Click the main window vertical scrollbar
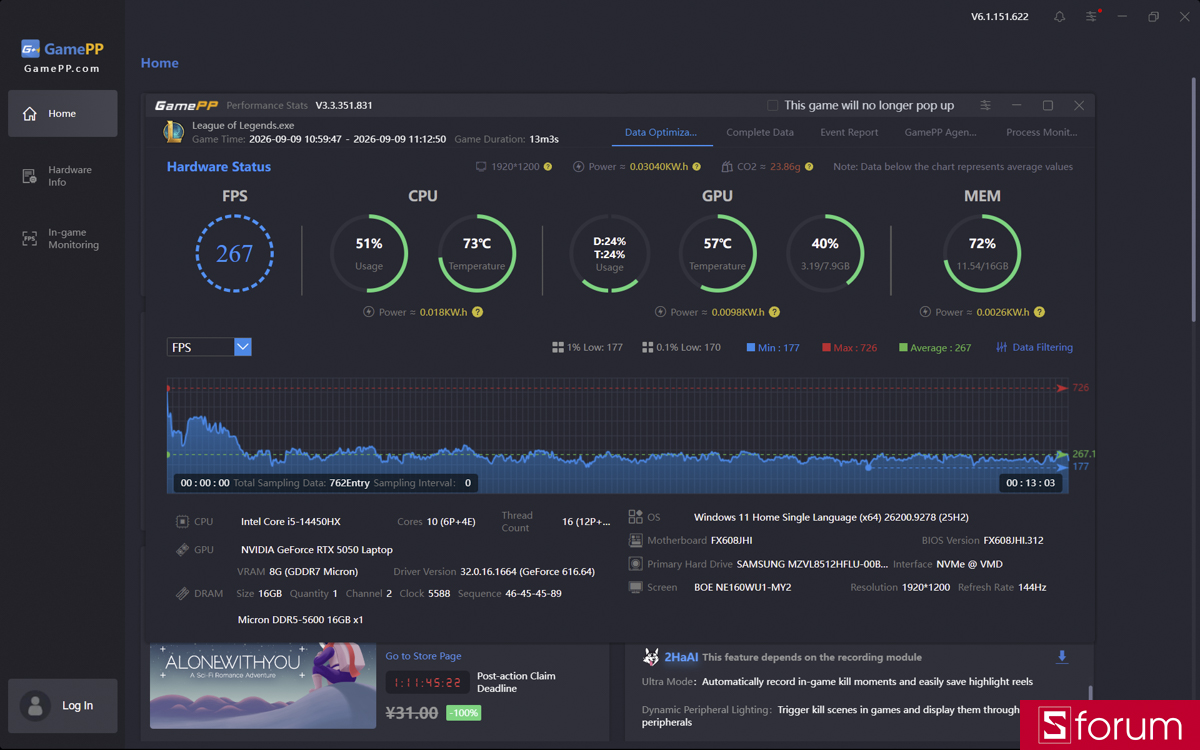This screenshot has height=750, width=1200. [1193, 200]
